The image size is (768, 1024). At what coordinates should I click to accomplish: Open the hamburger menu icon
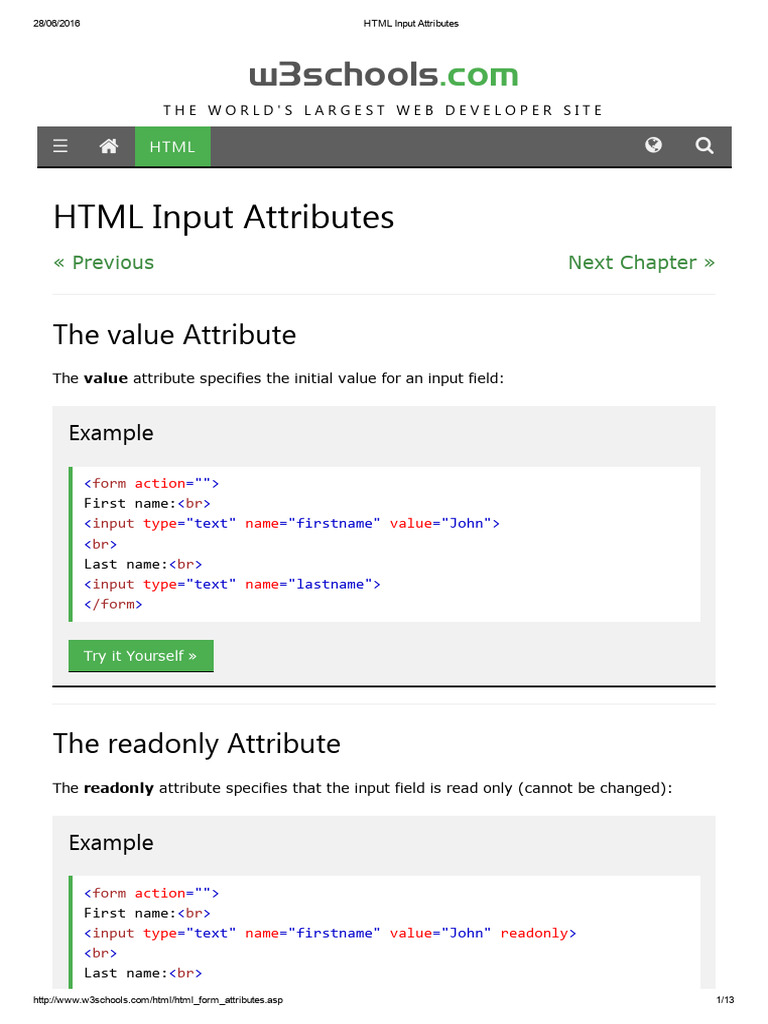point(61,146)
